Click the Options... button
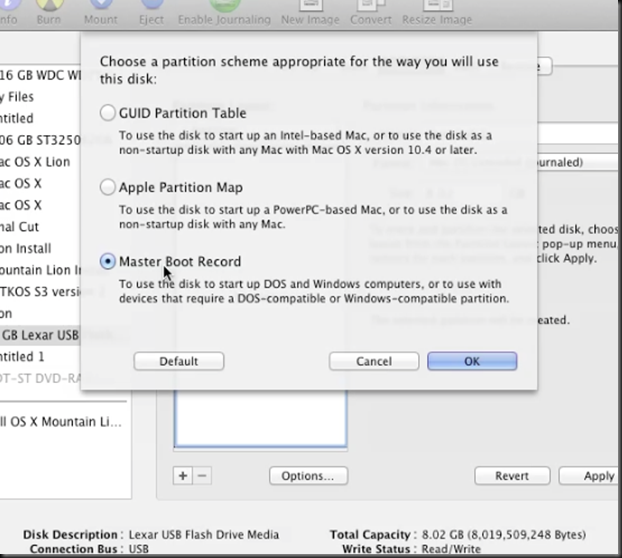Screen dimensions: 622x558 [308, 476]
